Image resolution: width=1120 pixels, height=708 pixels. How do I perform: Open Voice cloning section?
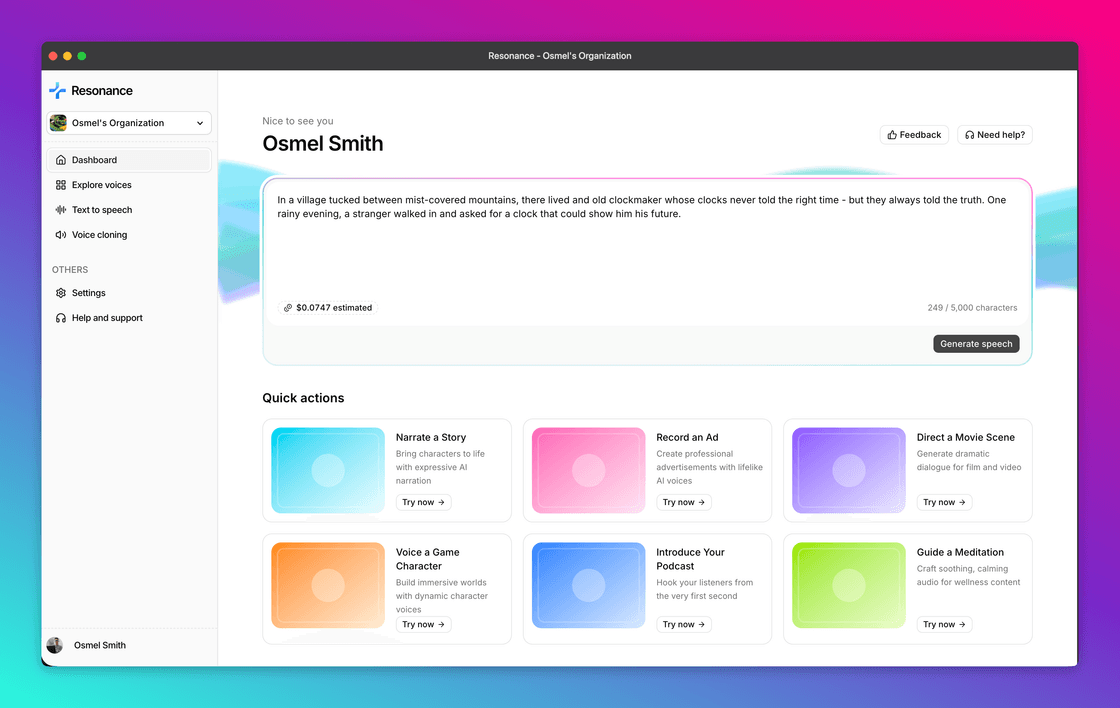click(129, 235)
